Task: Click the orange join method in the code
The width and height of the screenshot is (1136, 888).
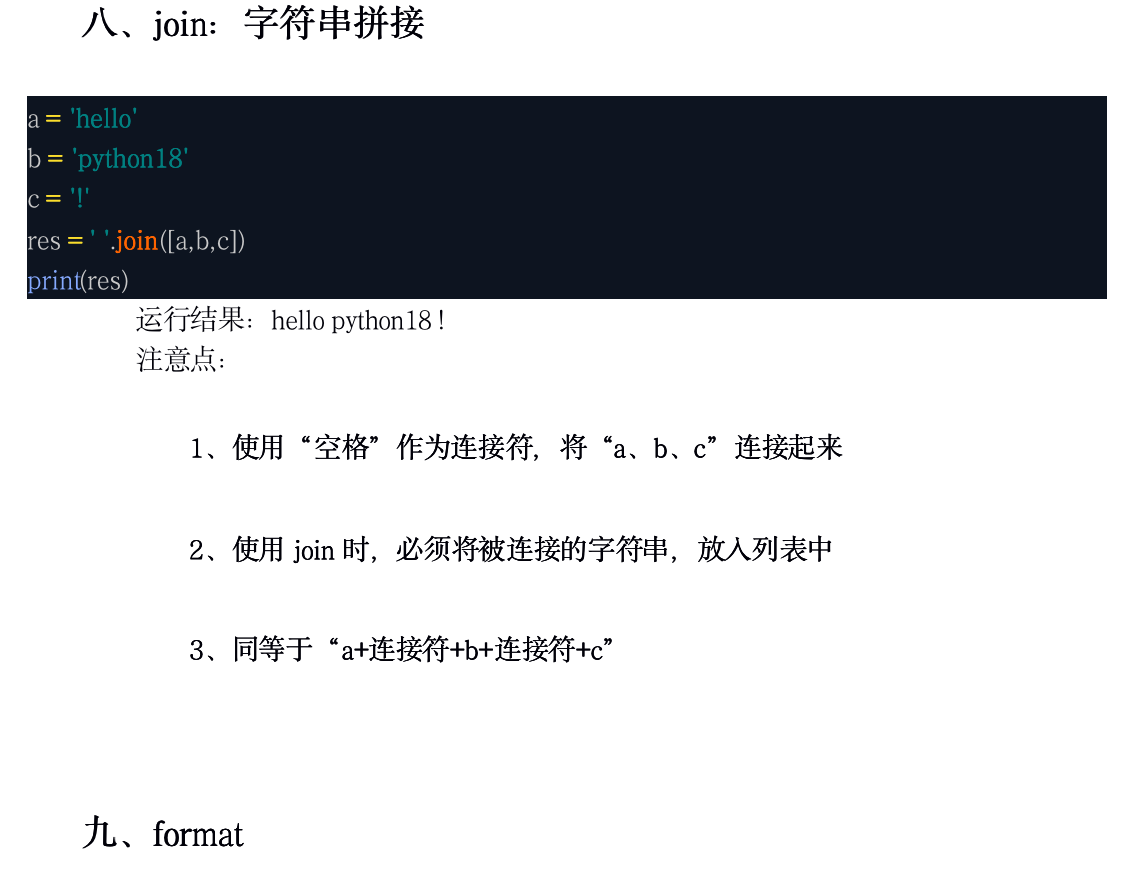Action: [137, 241]
